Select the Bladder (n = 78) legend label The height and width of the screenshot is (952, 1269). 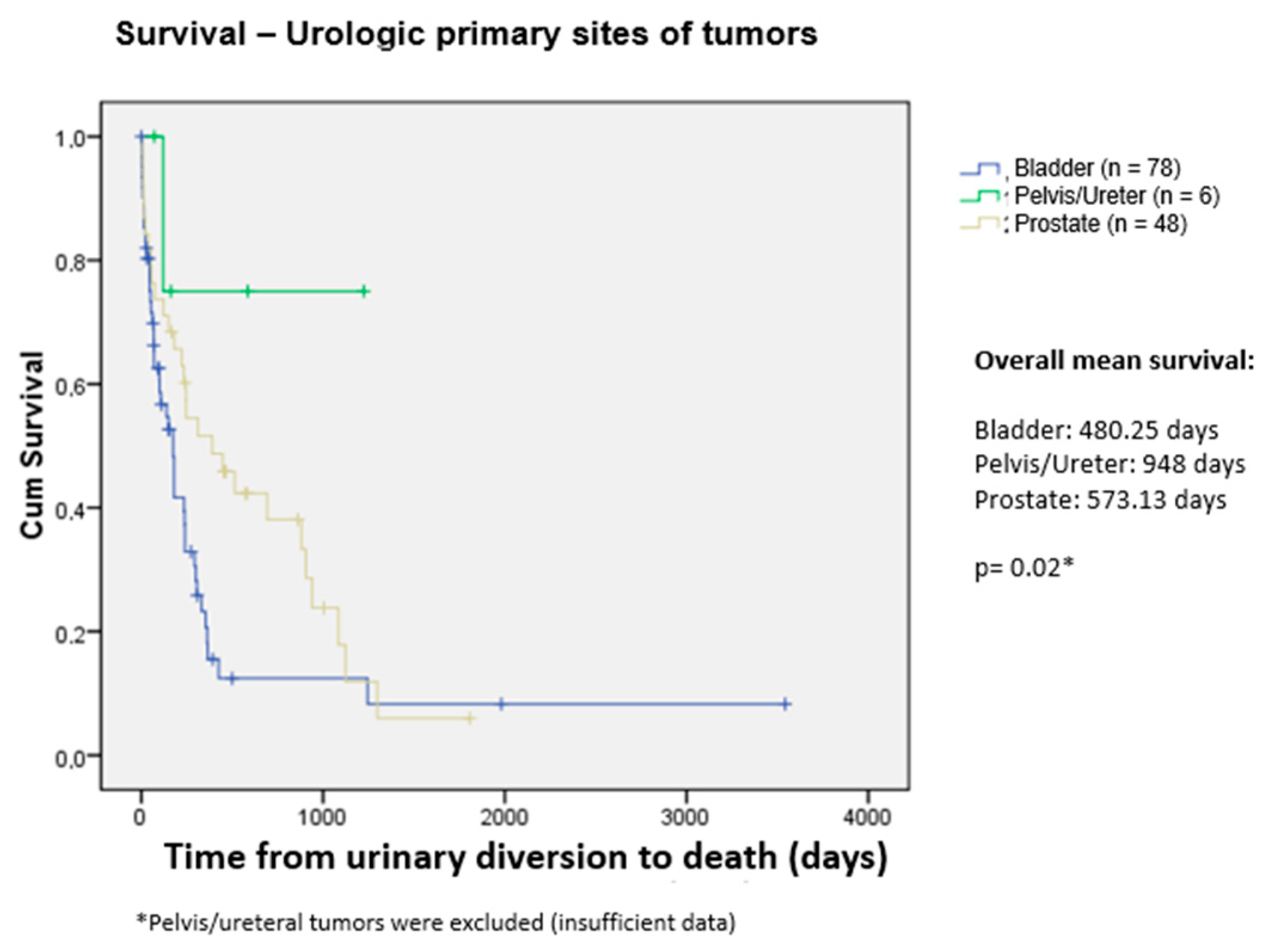click(1098, 168)
